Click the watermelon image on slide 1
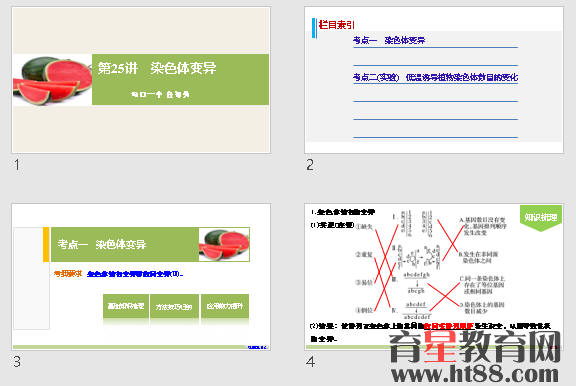This screenshot has width=576, height=386. [x=53, y=80]
